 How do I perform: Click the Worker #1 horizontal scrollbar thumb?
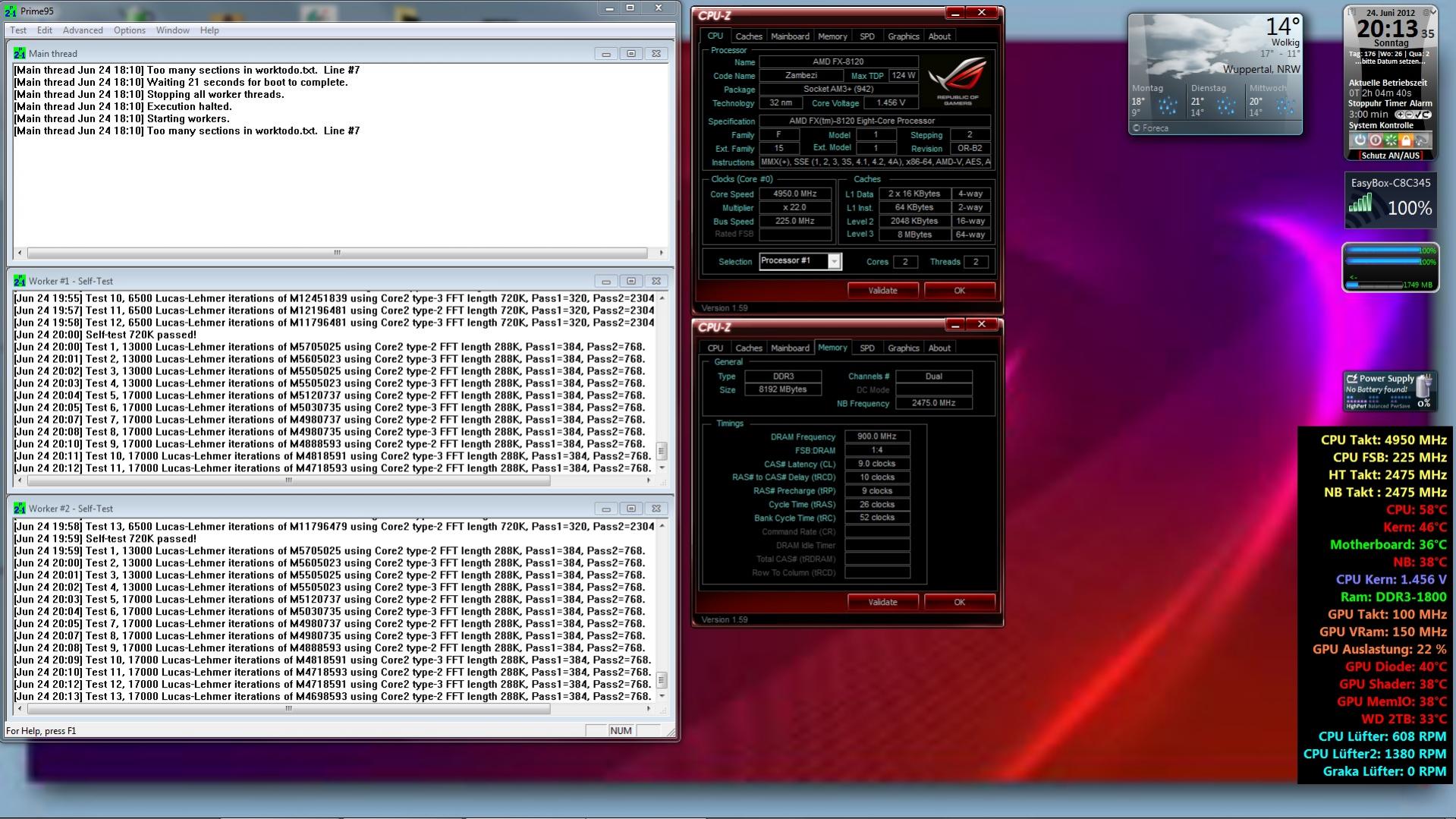coord(288,480)
